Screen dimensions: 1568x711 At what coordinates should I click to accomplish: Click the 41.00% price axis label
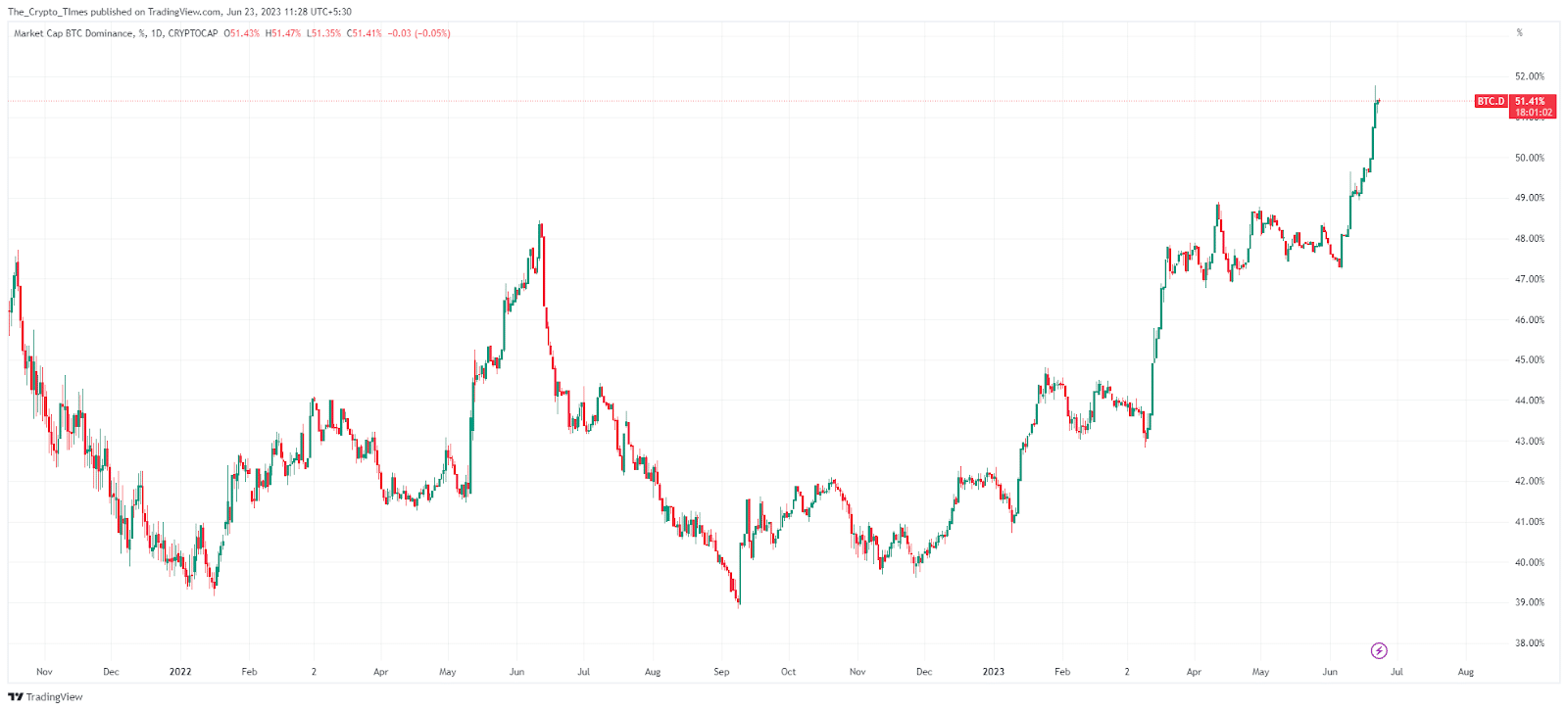click(1530, 522)
